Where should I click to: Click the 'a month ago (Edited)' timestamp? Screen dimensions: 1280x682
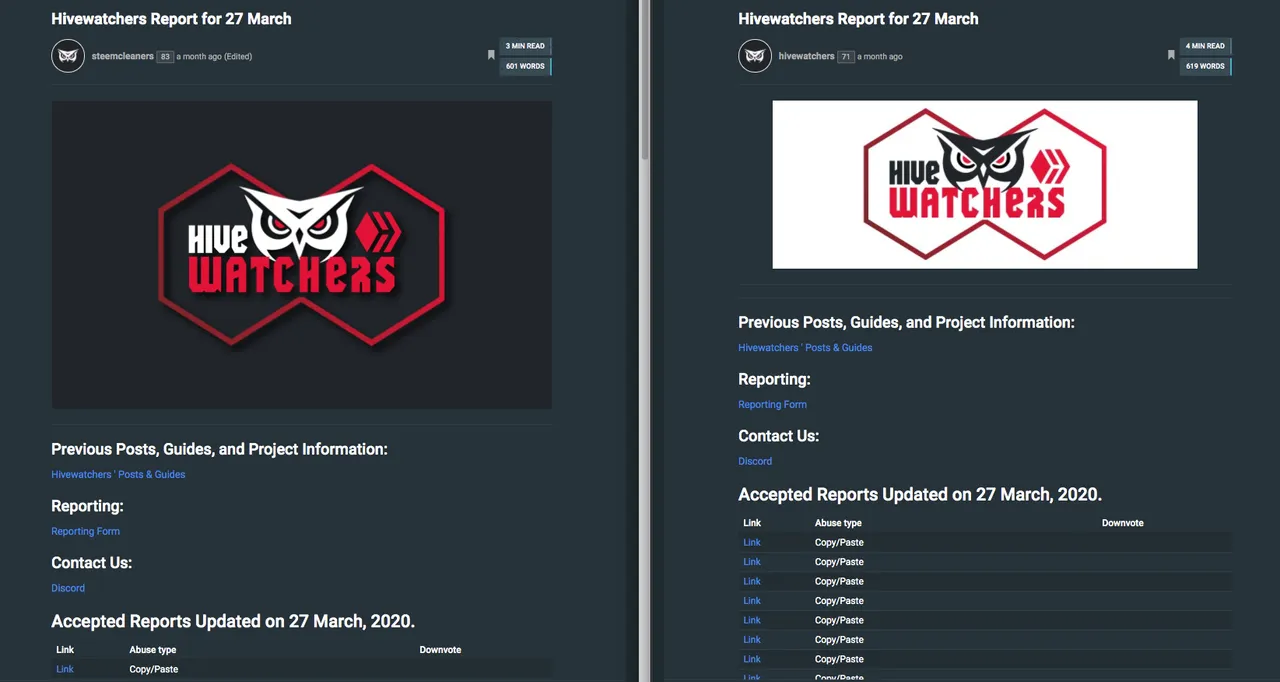214,57
